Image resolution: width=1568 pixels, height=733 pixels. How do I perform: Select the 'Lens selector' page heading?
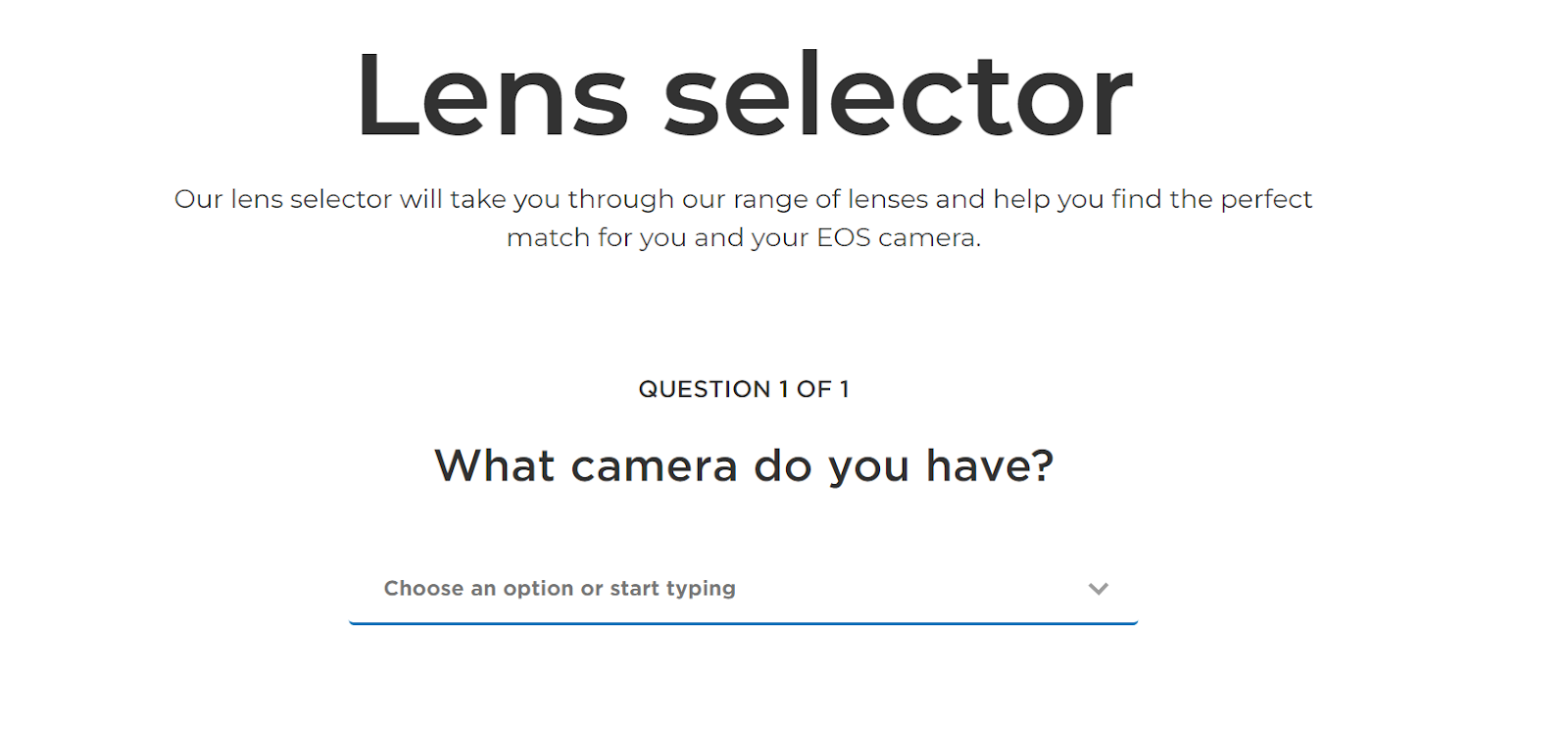[743, 95]
